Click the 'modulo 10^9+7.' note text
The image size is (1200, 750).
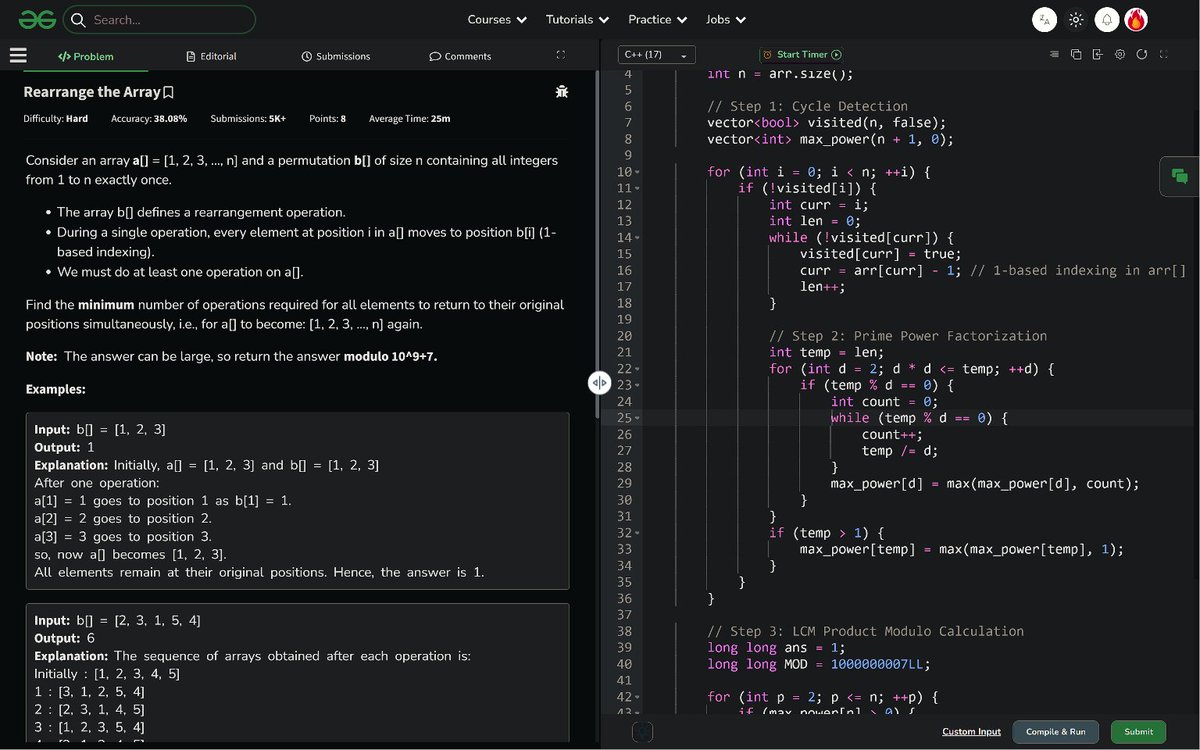click(390, 356)
